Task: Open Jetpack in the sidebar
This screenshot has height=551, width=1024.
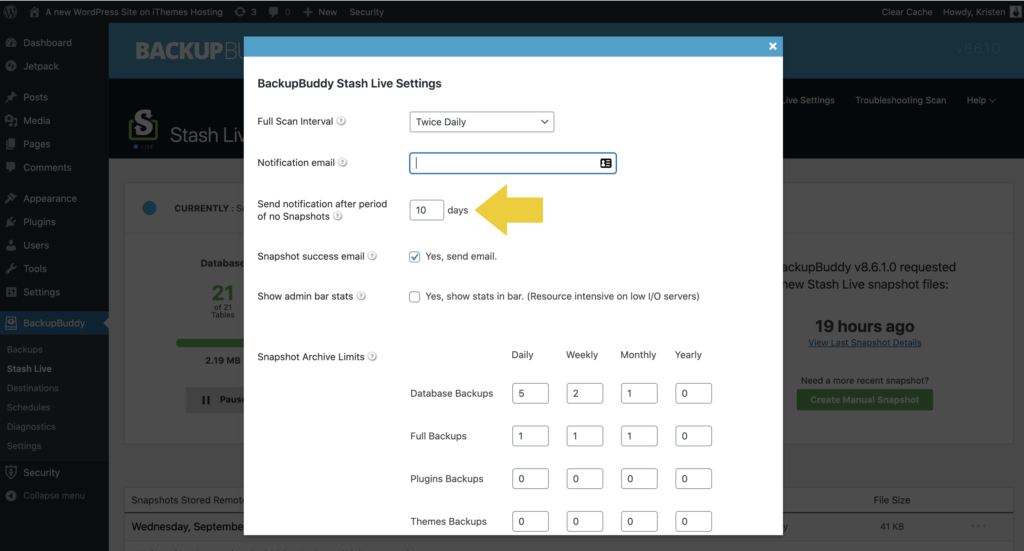Action: (40, 66)
